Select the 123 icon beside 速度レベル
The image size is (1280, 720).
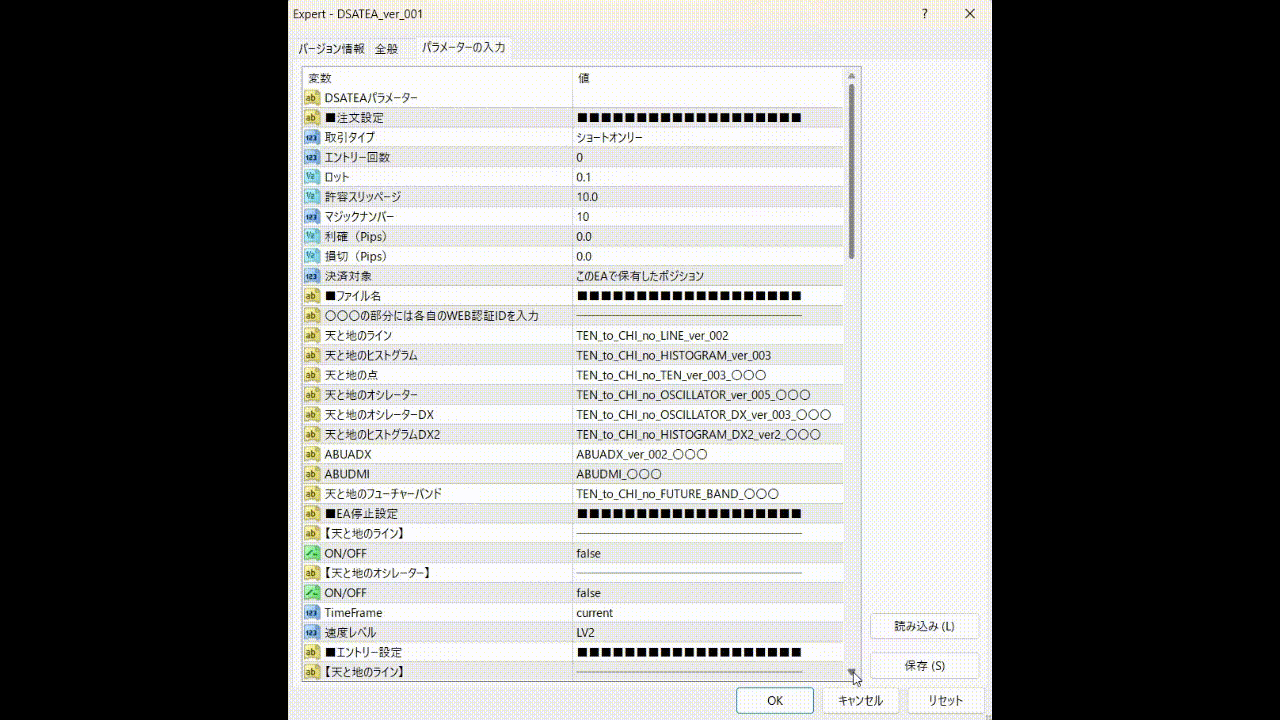pos(312,633)
